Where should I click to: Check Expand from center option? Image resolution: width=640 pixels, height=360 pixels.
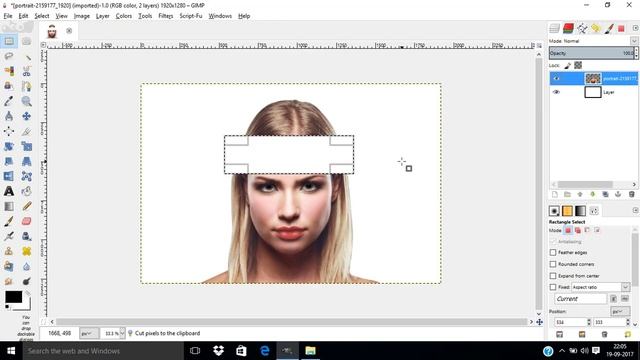[x=553, y=276]
